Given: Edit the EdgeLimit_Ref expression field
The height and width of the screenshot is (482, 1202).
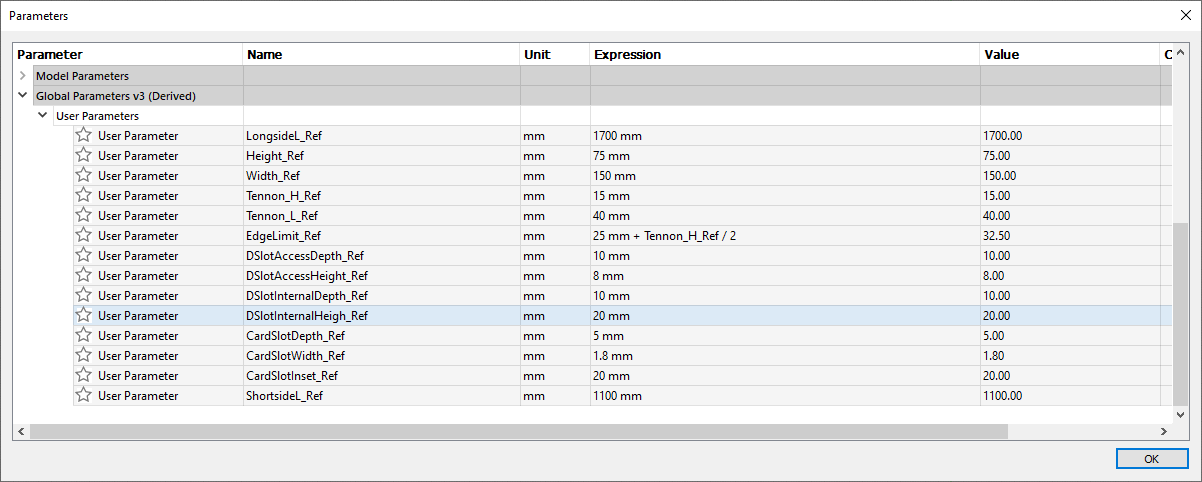Looking at the screenshot, I should point(785,235).
